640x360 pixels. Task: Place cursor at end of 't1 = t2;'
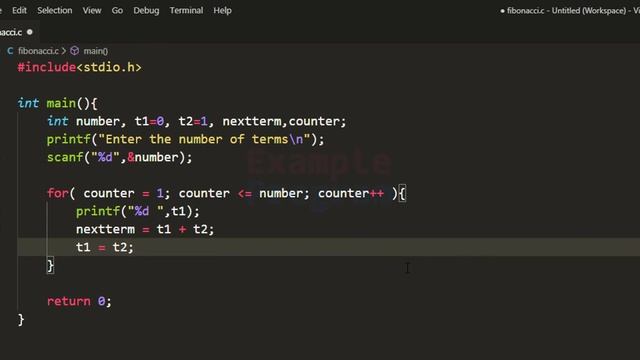134,247
